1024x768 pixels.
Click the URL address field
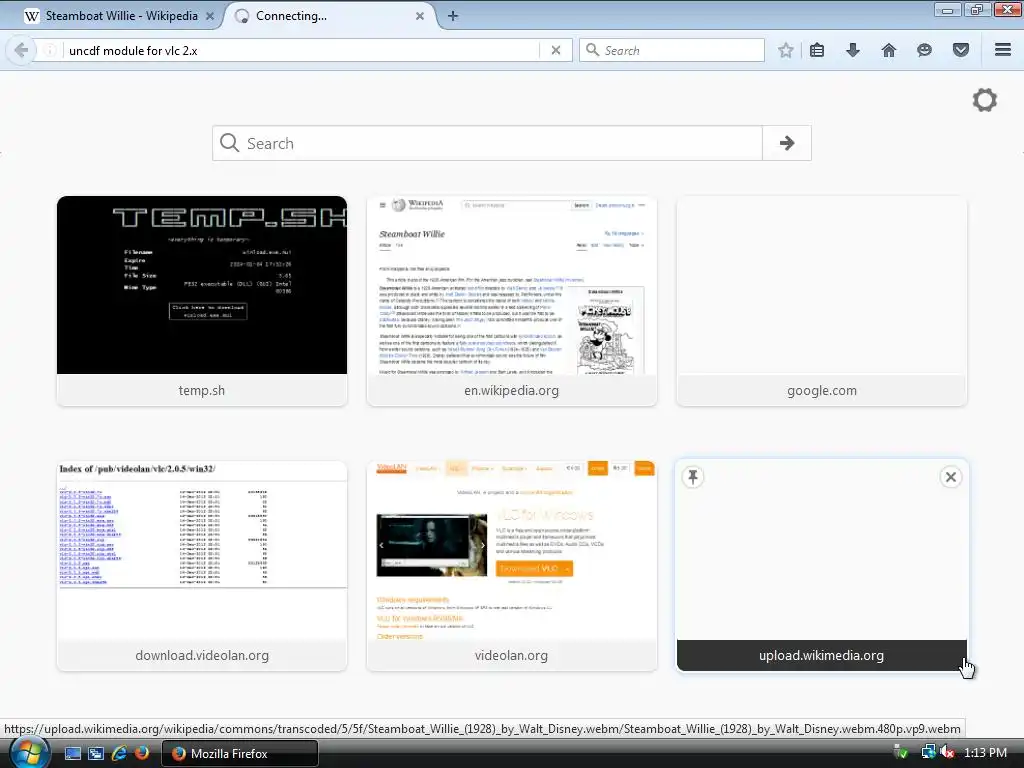point(300,50)
